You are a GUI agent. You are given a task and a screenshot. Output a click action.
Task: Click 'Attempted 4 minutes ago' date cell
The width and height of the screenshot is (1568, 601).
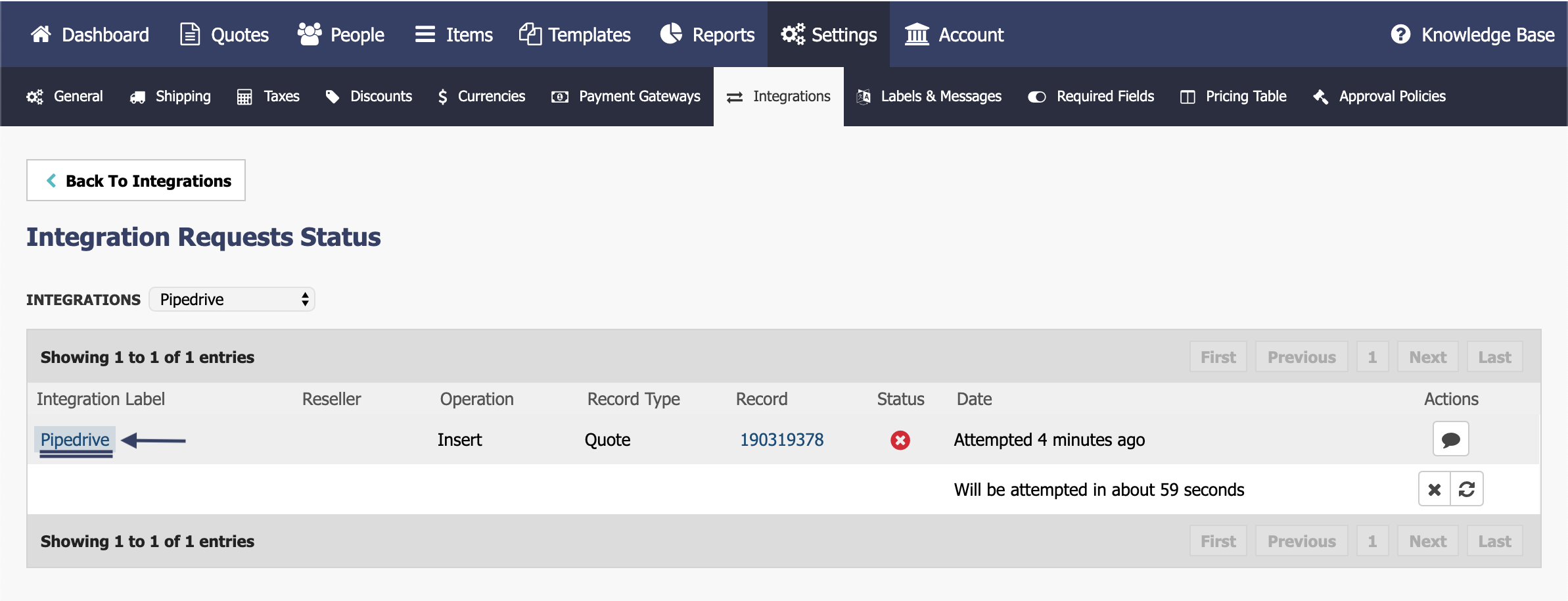(x=1049, y=440)
